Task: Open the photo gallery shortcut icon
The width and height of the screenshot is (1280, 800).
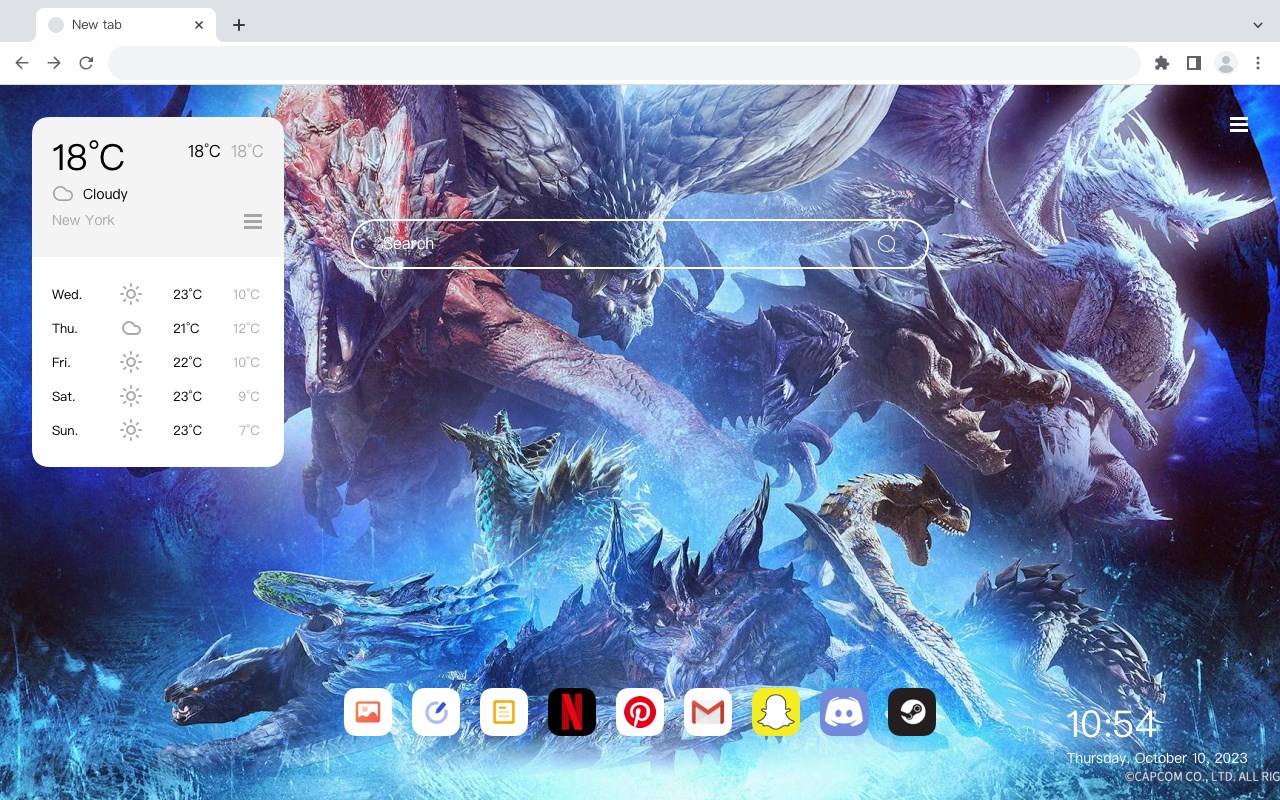Action: click(x=368, y=712)
